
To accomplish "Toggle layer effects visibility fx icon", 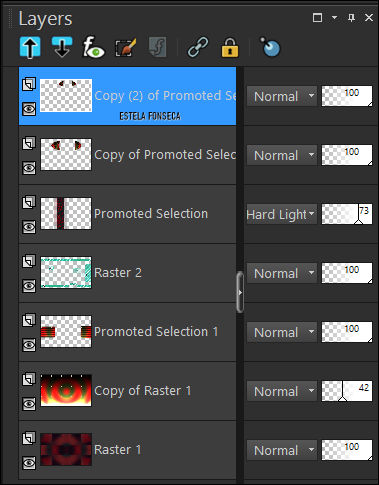I will point(93,47).
